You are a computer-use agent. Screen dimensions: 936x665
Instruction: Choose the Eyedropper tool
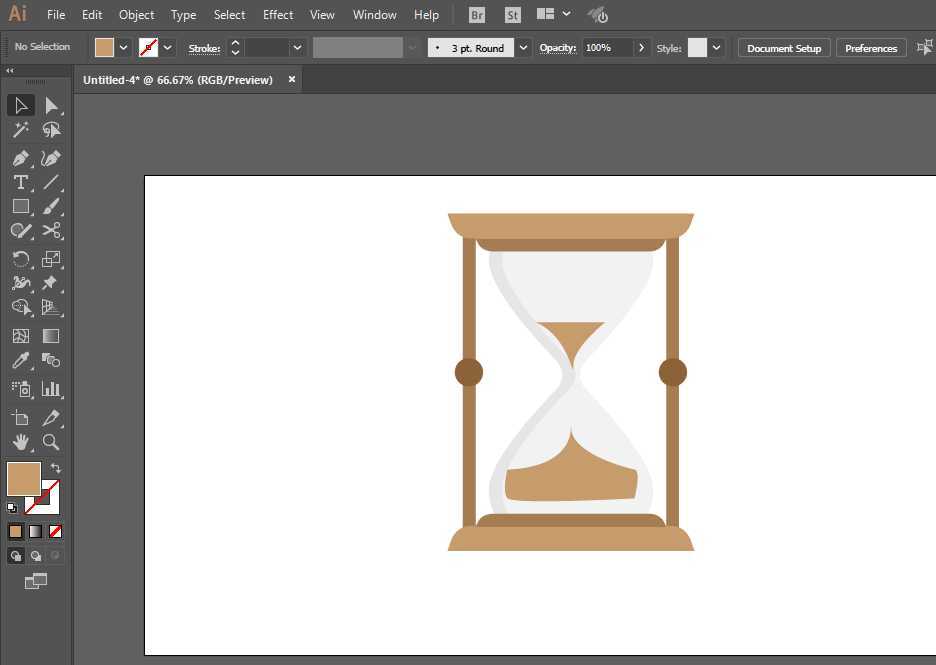click(20, 361)
